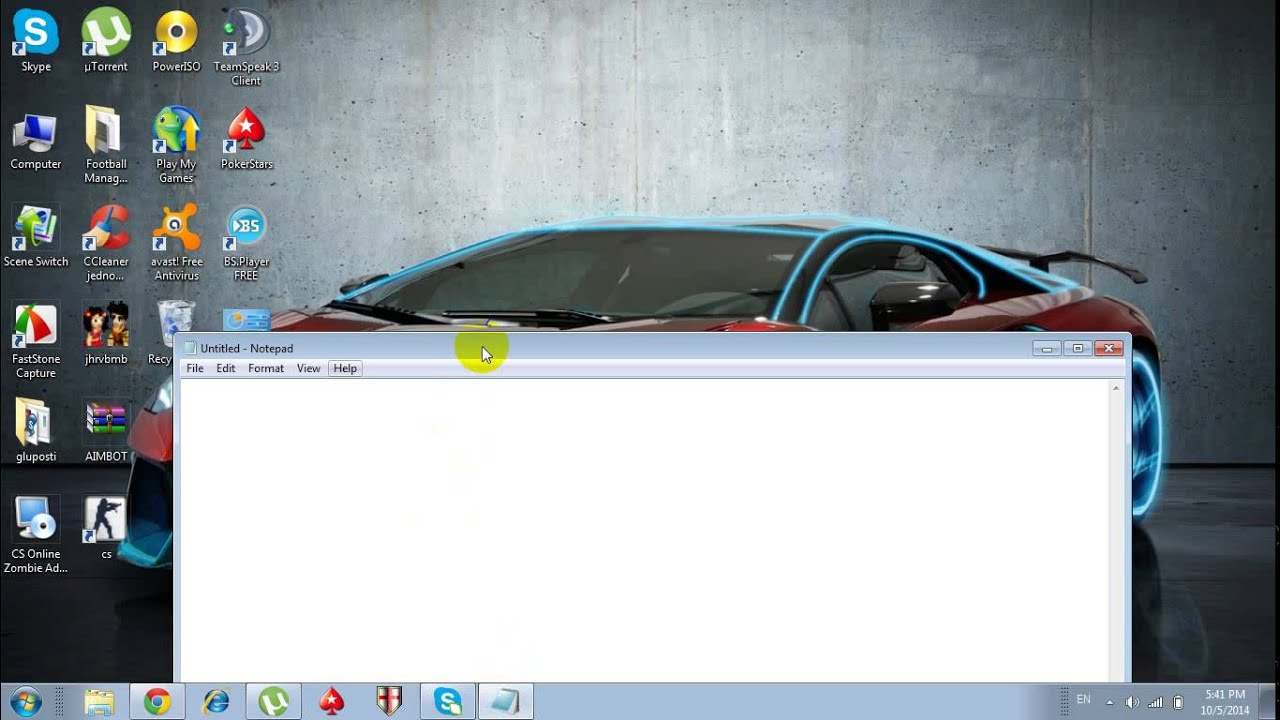Select the TeamSpeak 3 Client icon
This screenshot has height=720, width=1280.
(246, 46)
